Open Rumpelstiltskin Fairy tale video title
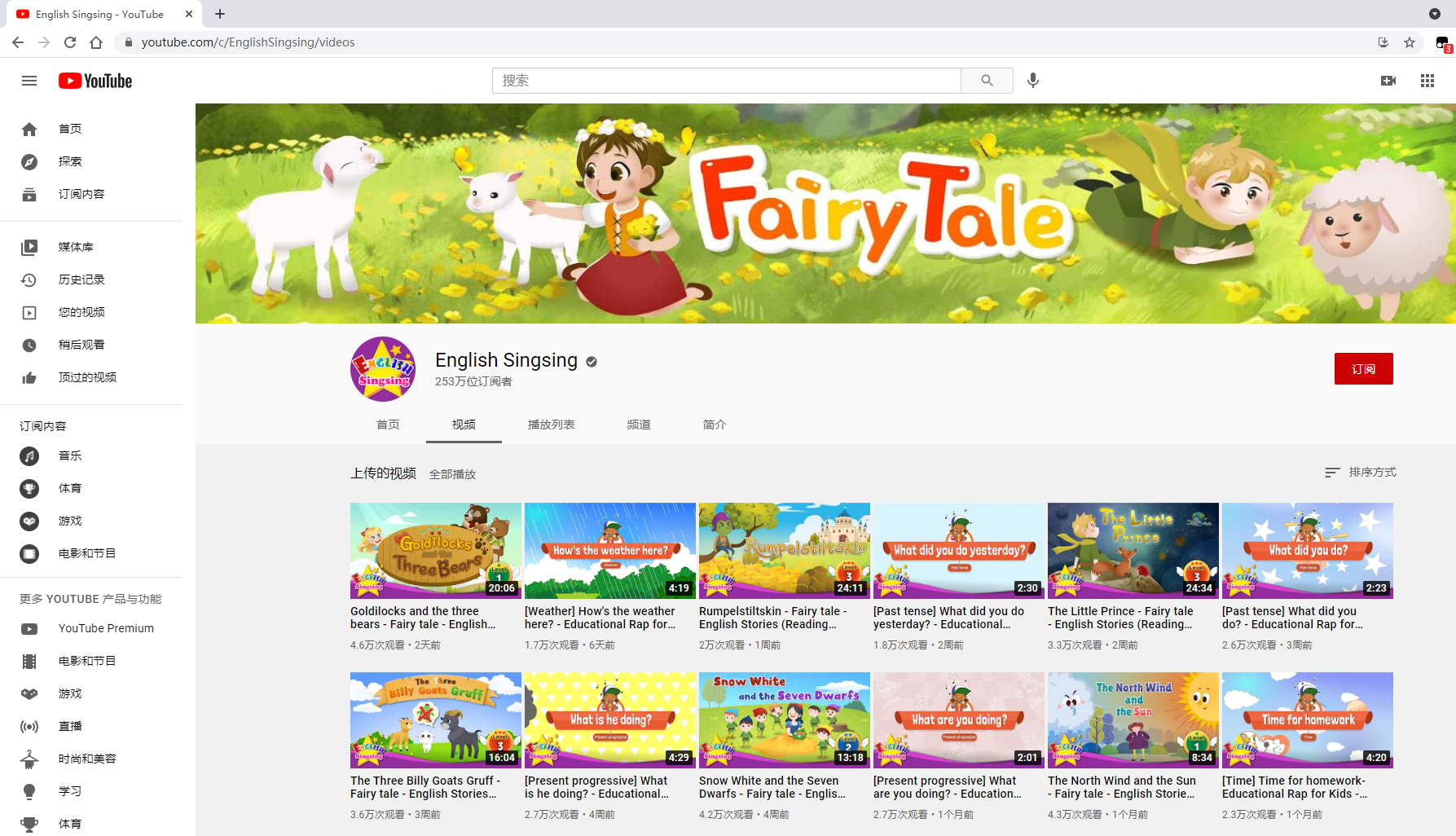 pyautogui.click(x=772, y=618)
